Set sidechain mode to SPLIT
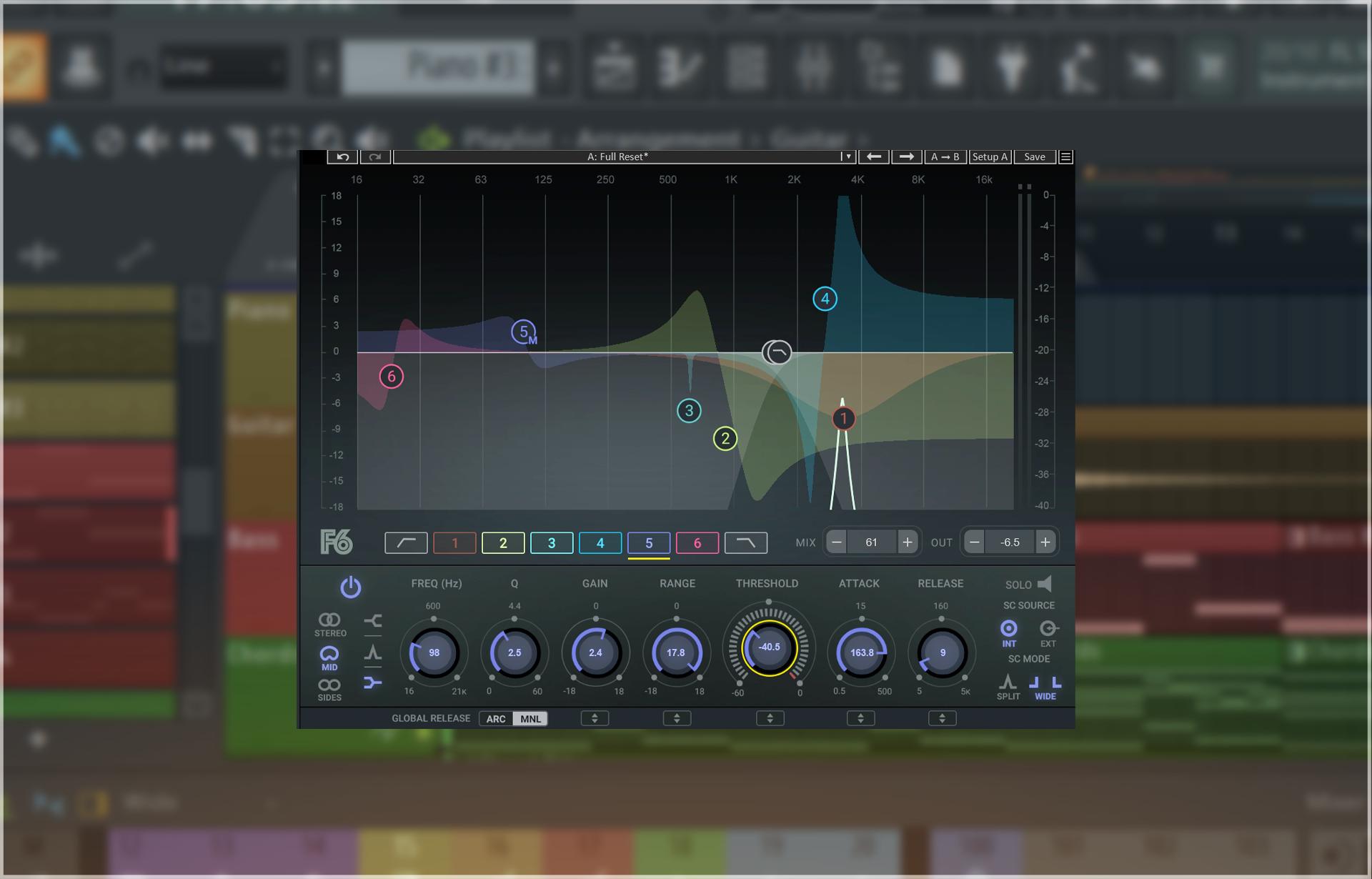 click(x=1008, y=687)
